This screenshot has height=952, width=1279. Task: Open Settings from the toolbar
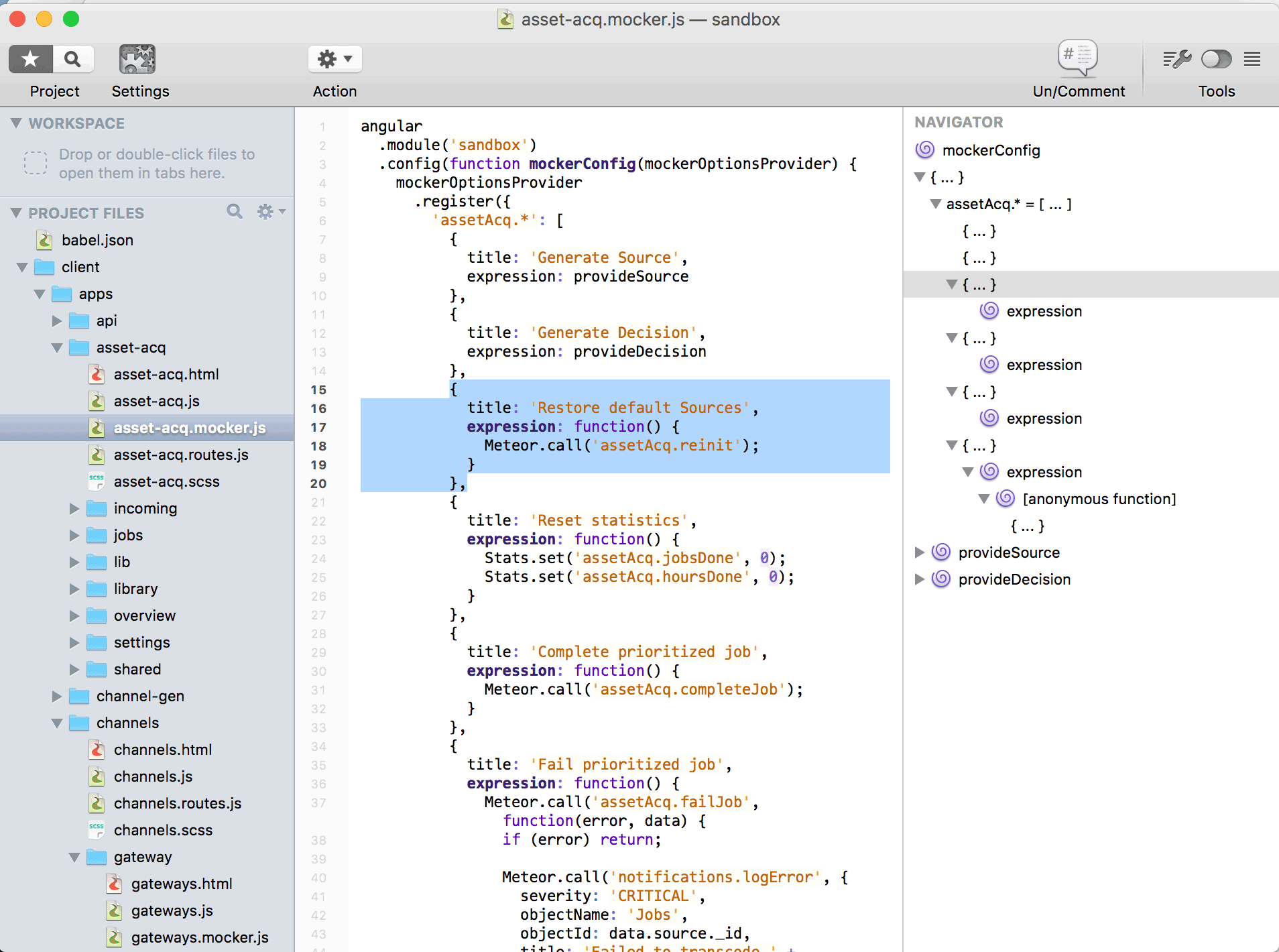(137, 60)
